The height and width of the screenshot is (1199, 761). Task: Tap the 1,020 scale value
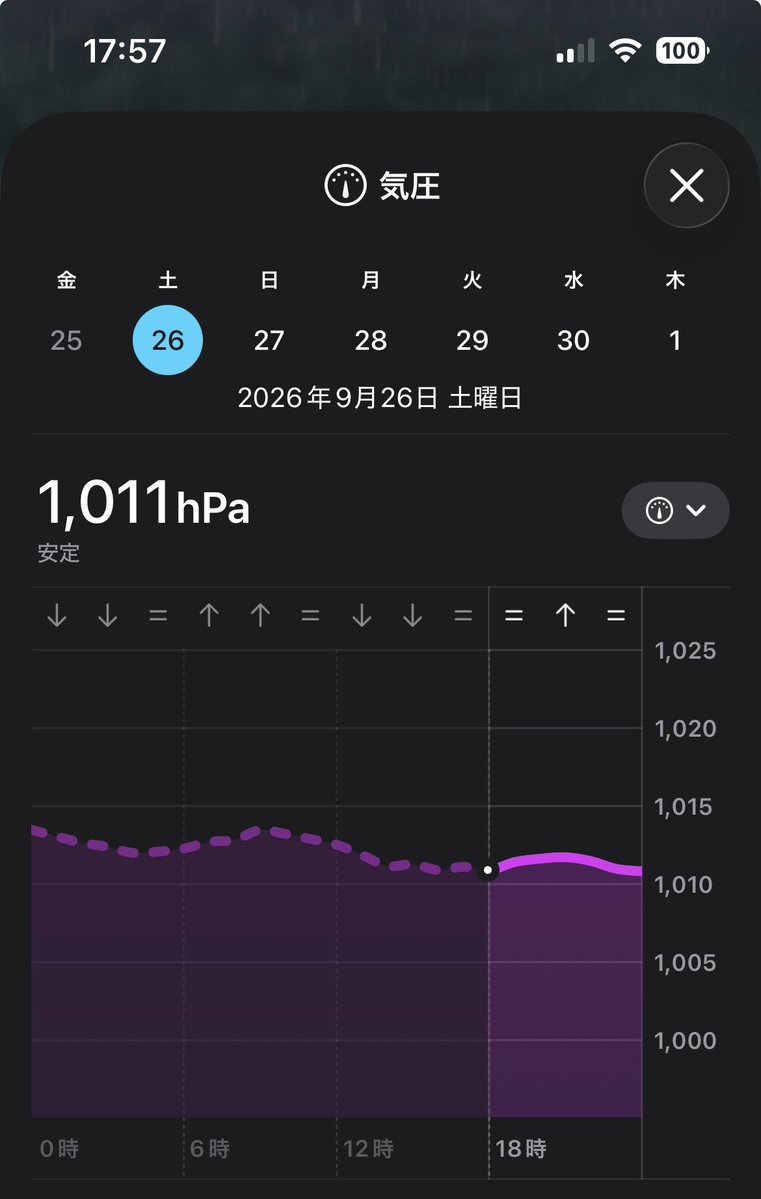point(685,729)
